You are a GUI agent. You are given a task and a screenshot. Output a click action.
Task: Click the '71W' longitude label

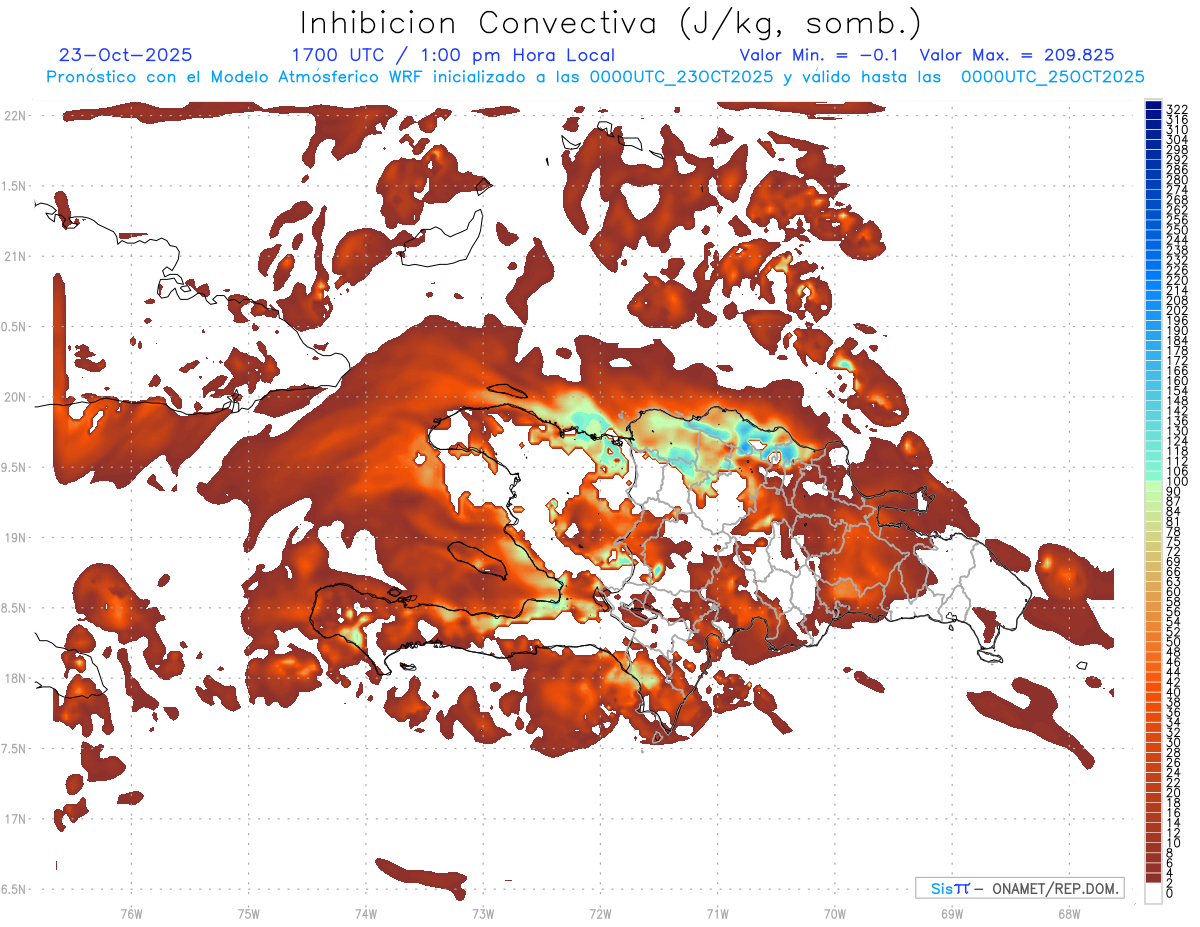(x=717, y=913)
